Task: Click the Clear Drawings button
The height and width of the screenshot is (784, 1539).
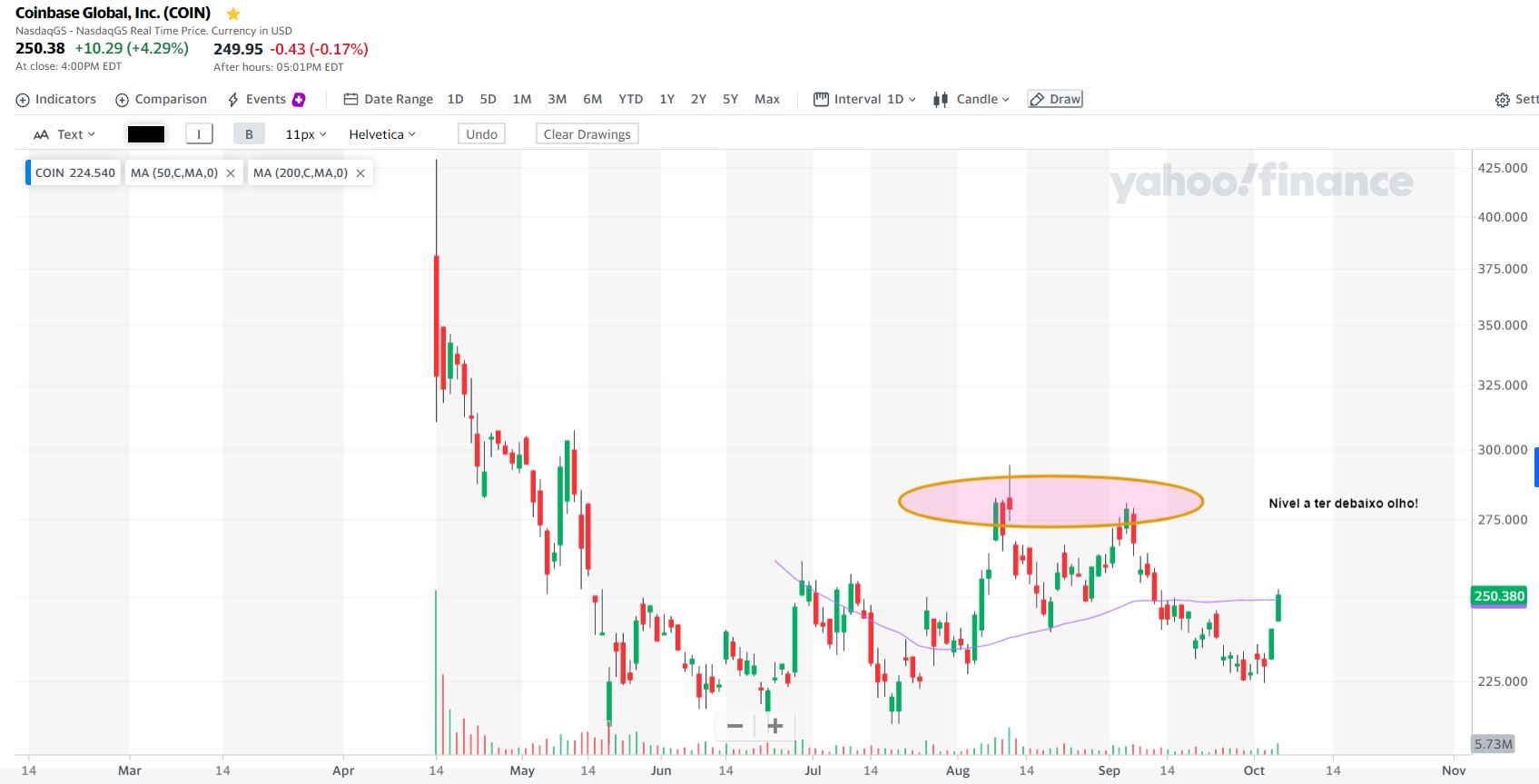Action: pos(587,134)
